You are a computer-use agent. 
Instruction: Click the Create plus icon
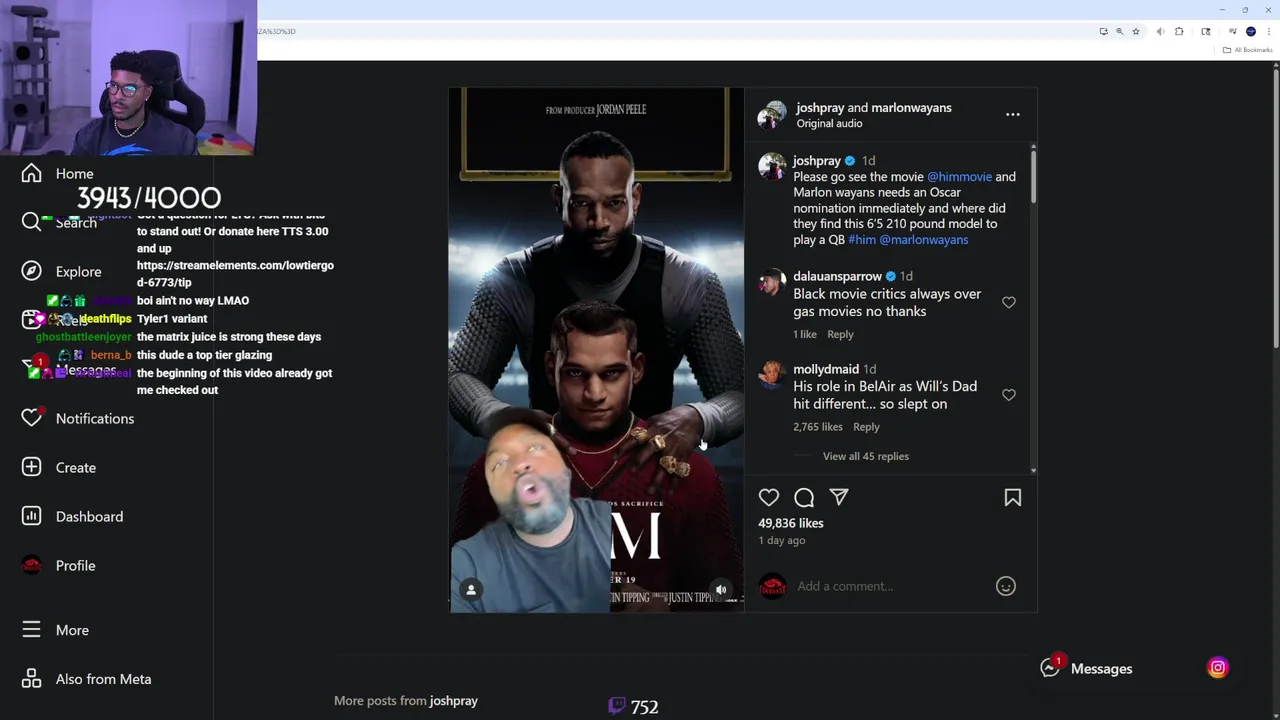(x=32, y=467)
